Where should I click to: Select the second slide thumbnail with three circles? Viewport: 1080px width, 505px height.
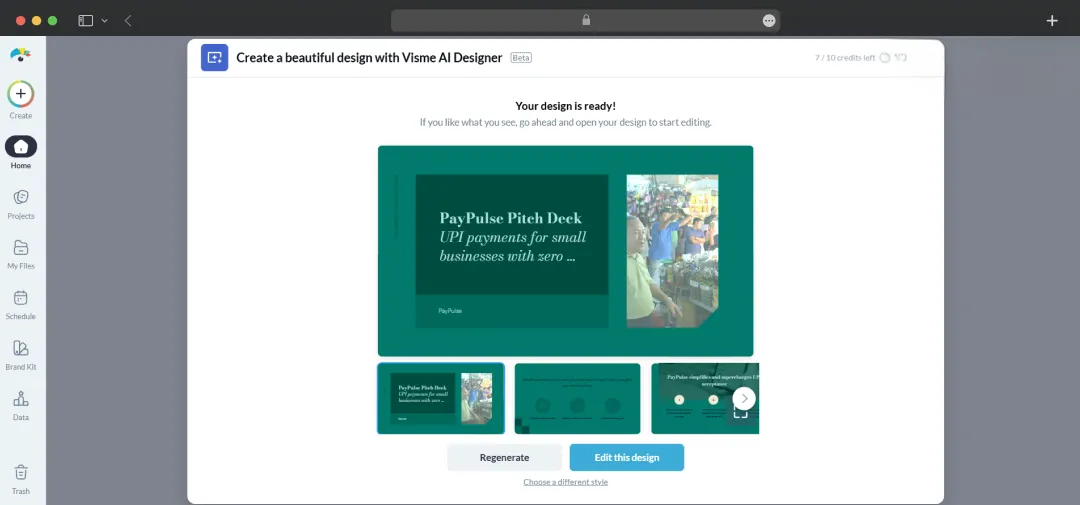(577, 398)
